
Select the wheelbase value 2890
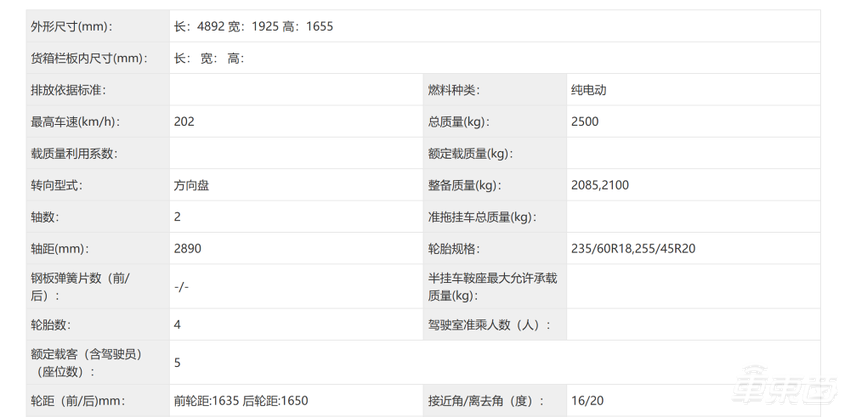187,248
